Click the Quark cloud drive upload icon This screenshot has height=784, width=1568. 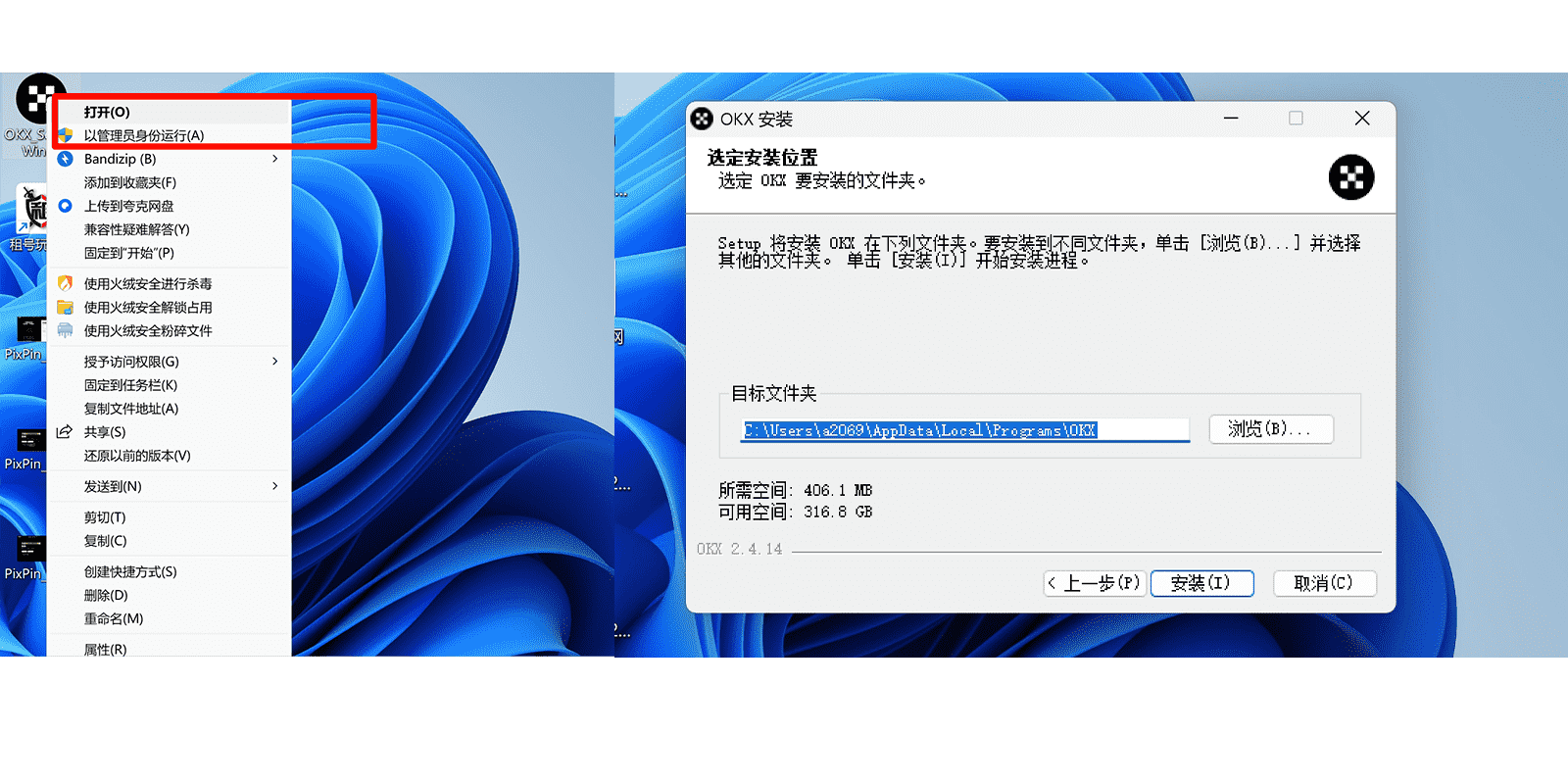(66, 206)
